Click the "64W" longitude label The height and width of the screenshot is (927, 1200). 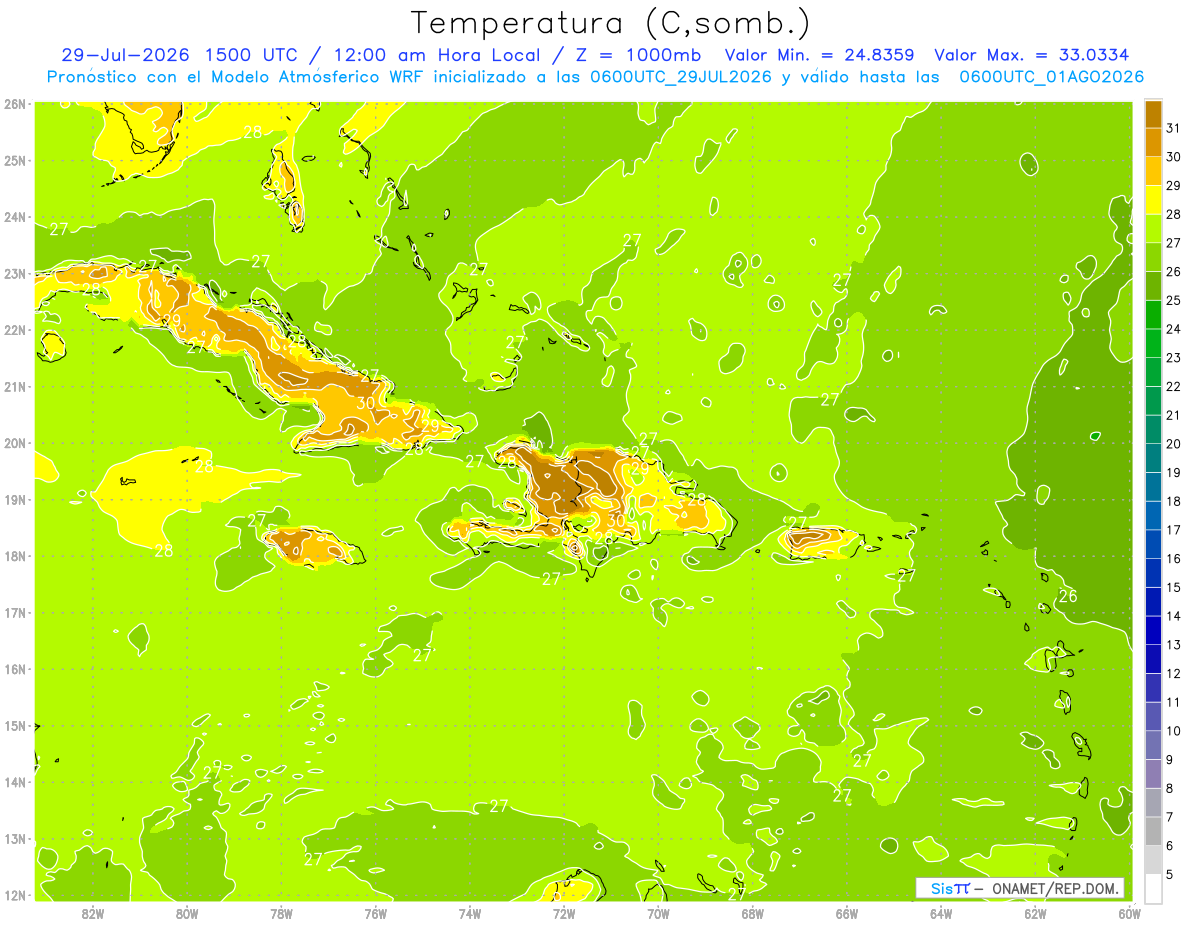click(941, 913)
